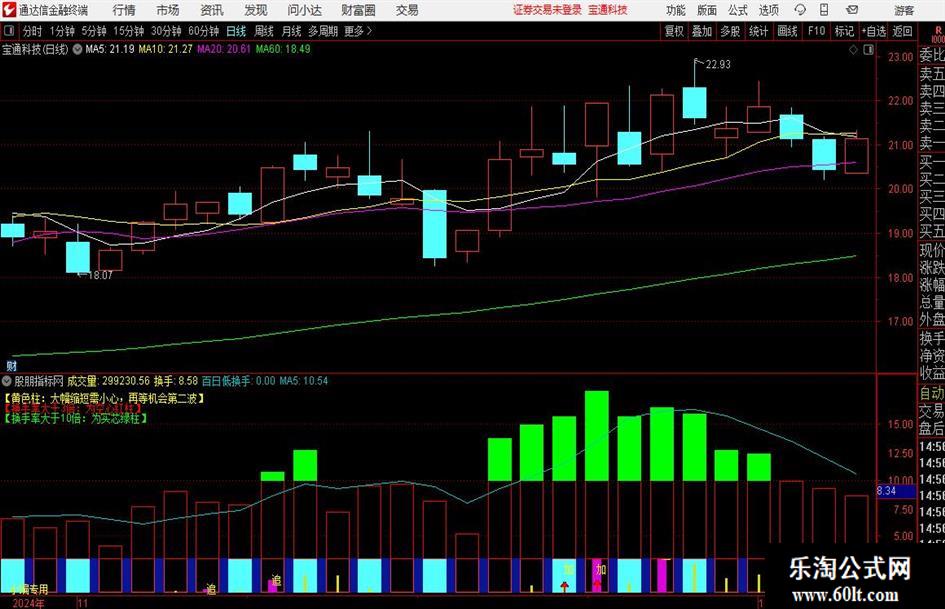Click the 18.07 low price label
This screenshot has height=609, width=945.
100,275
